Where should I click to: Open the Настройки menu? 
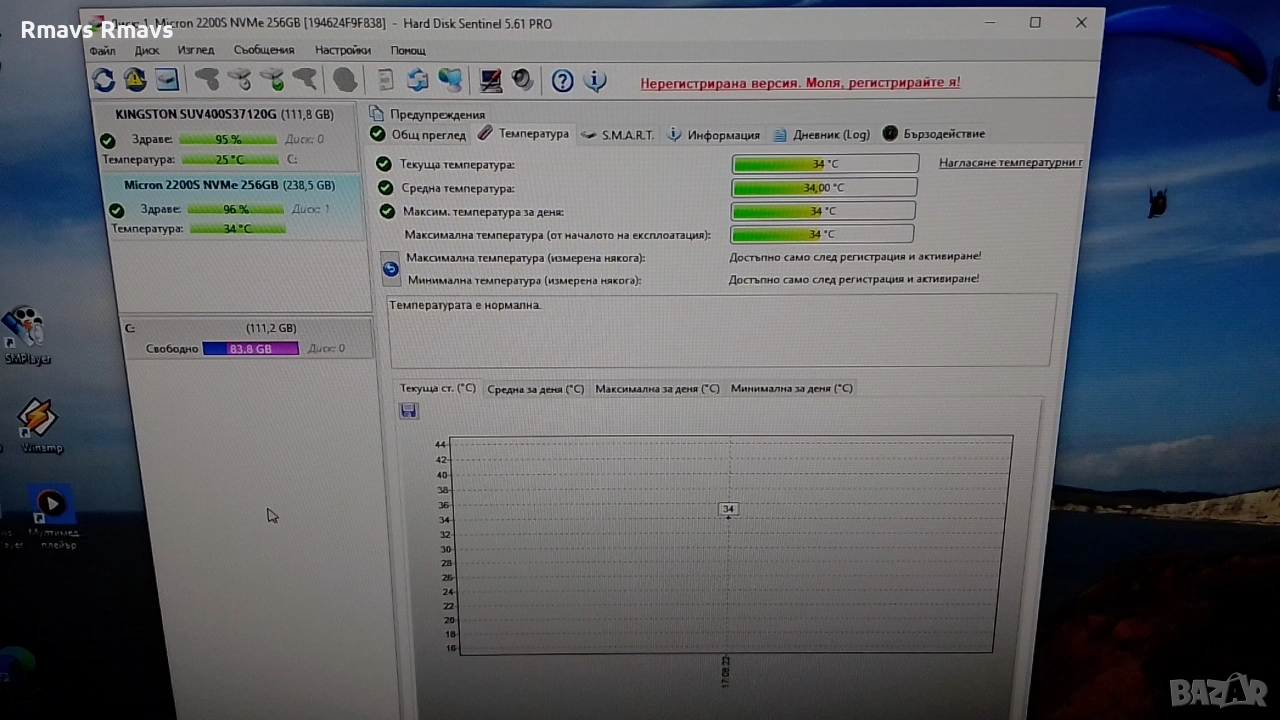(342, 50)
